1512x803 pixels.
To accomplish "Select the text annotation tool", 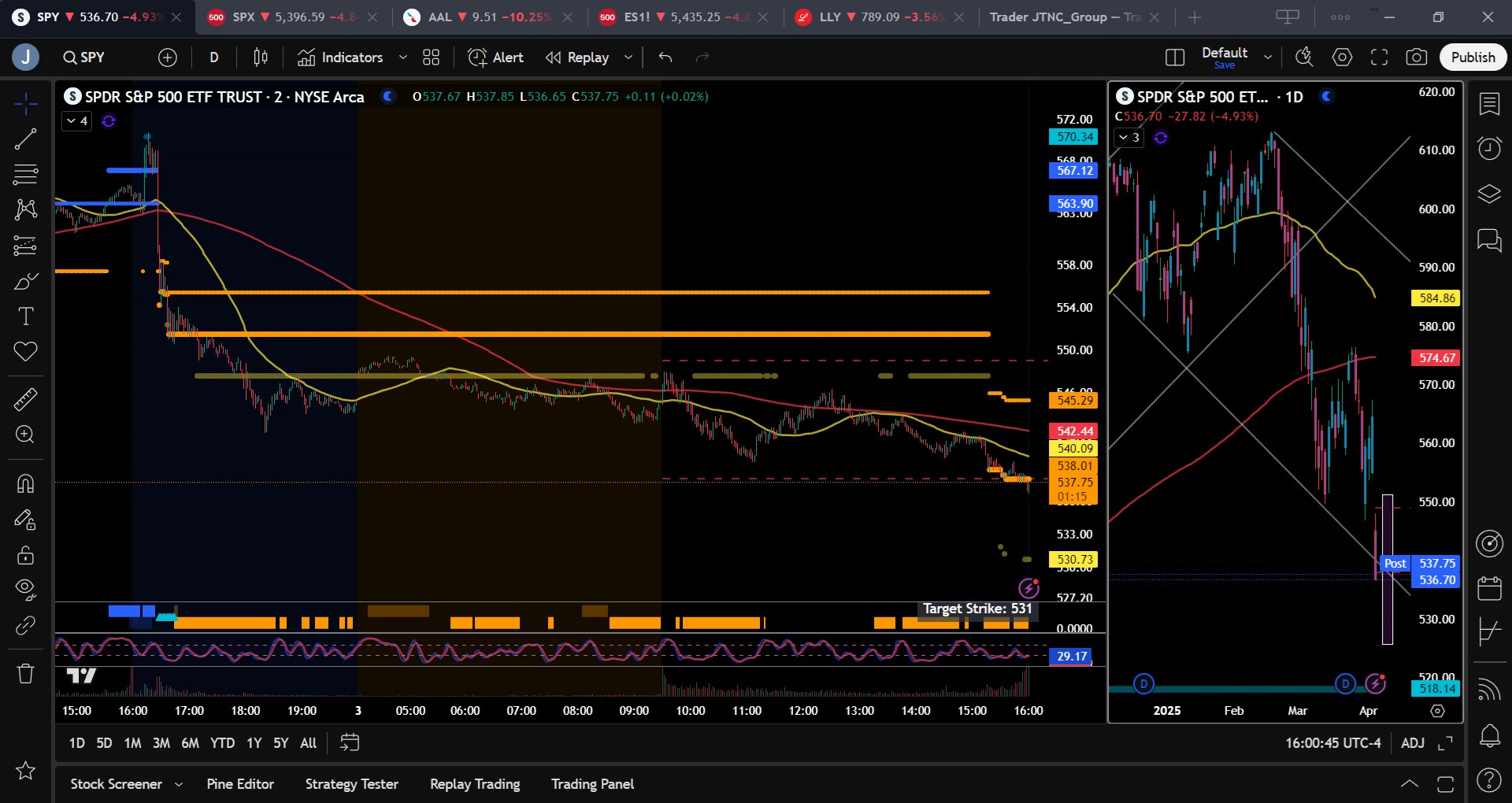I will pos(25,316).
